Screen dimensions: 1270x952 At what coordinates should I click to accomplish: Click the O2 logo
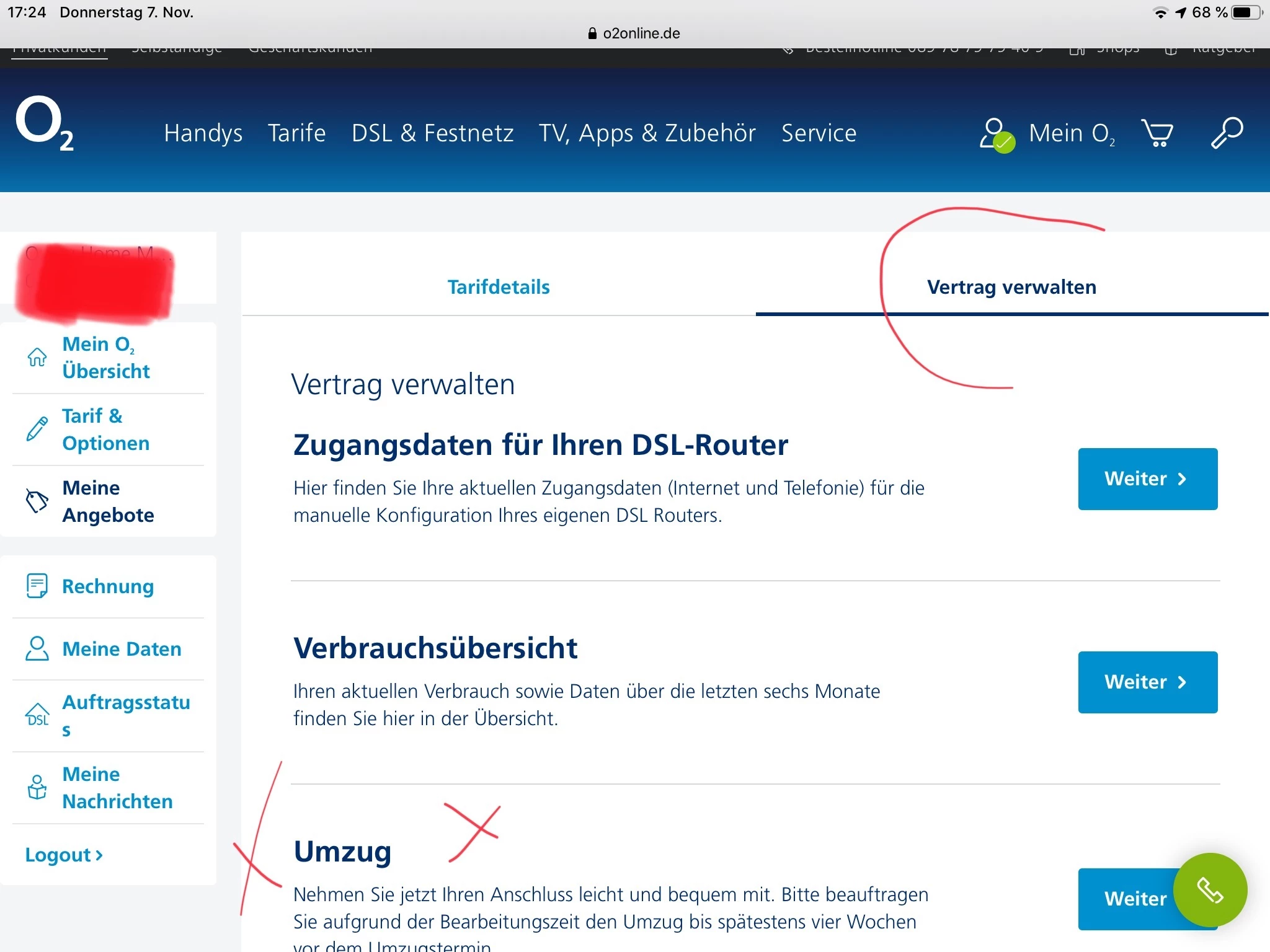(x=45, y=124)
